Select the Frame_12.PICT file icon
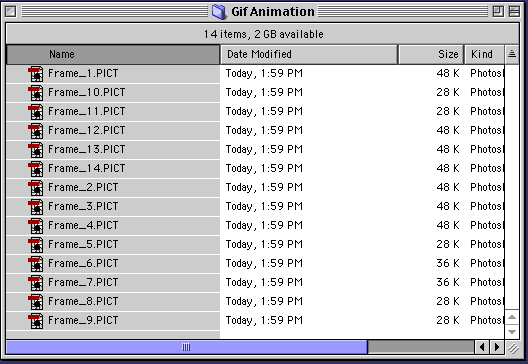Screen dimensions: 528x364 pos(36,131)
